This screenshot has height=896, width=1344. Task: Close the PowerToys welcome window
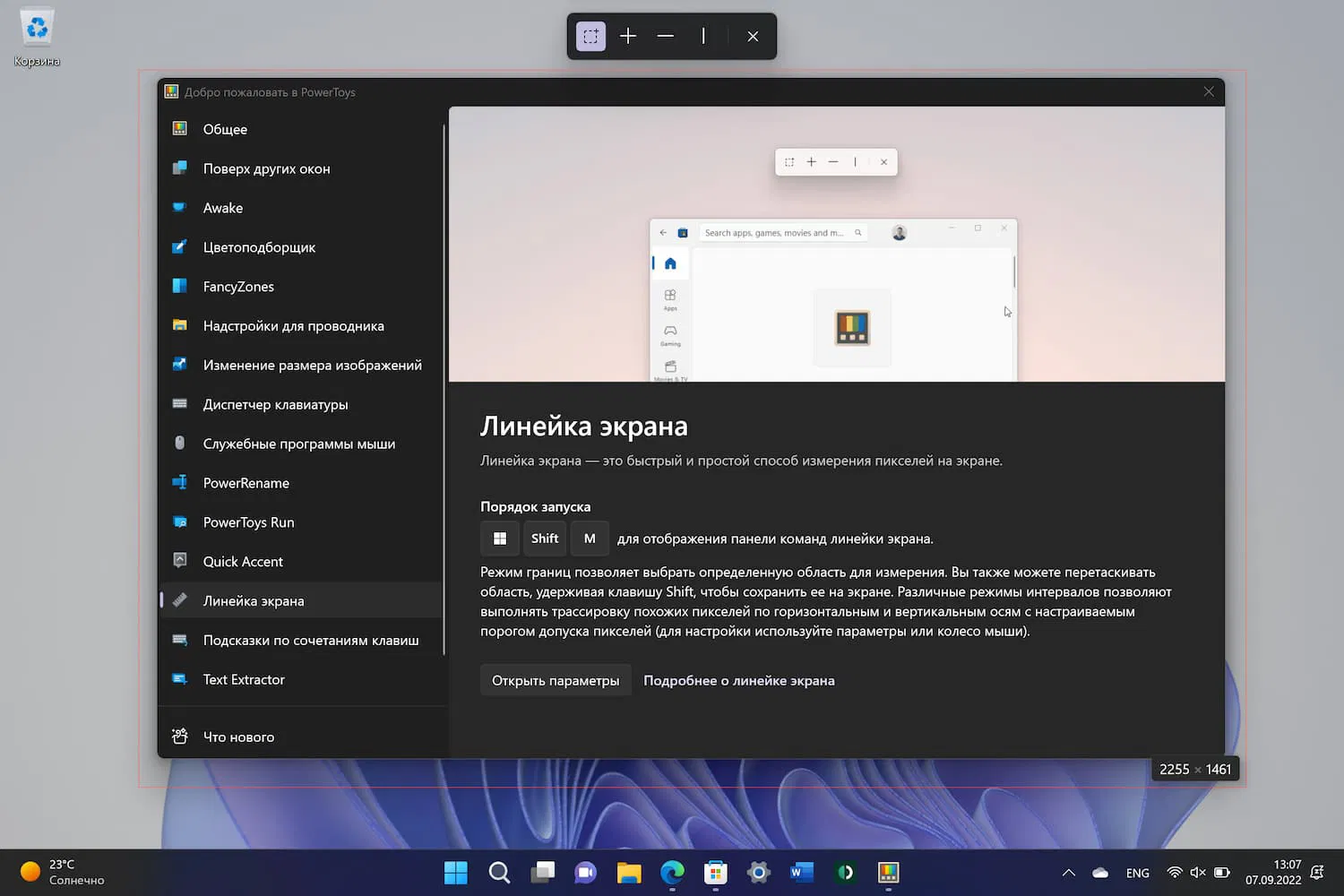(x=1209, y=91)
